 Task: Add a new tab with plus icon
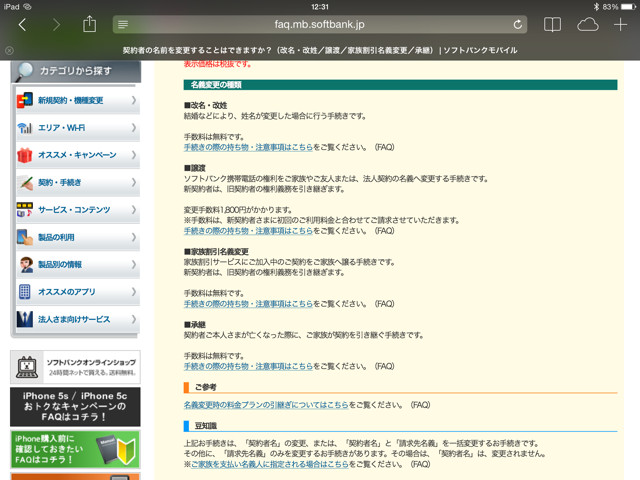620,24
